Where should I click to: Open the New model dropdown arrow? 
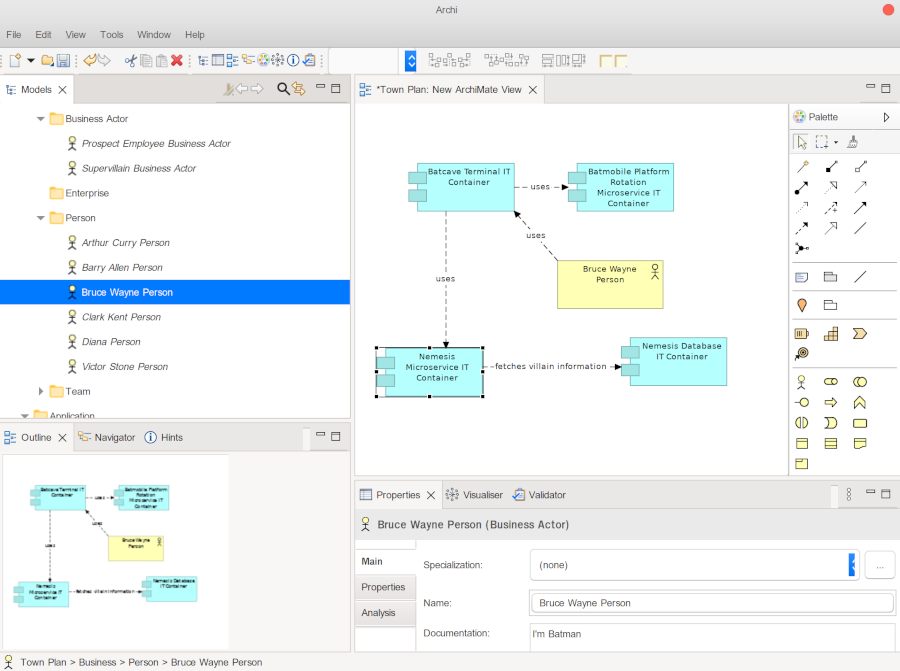coord(31,60)
